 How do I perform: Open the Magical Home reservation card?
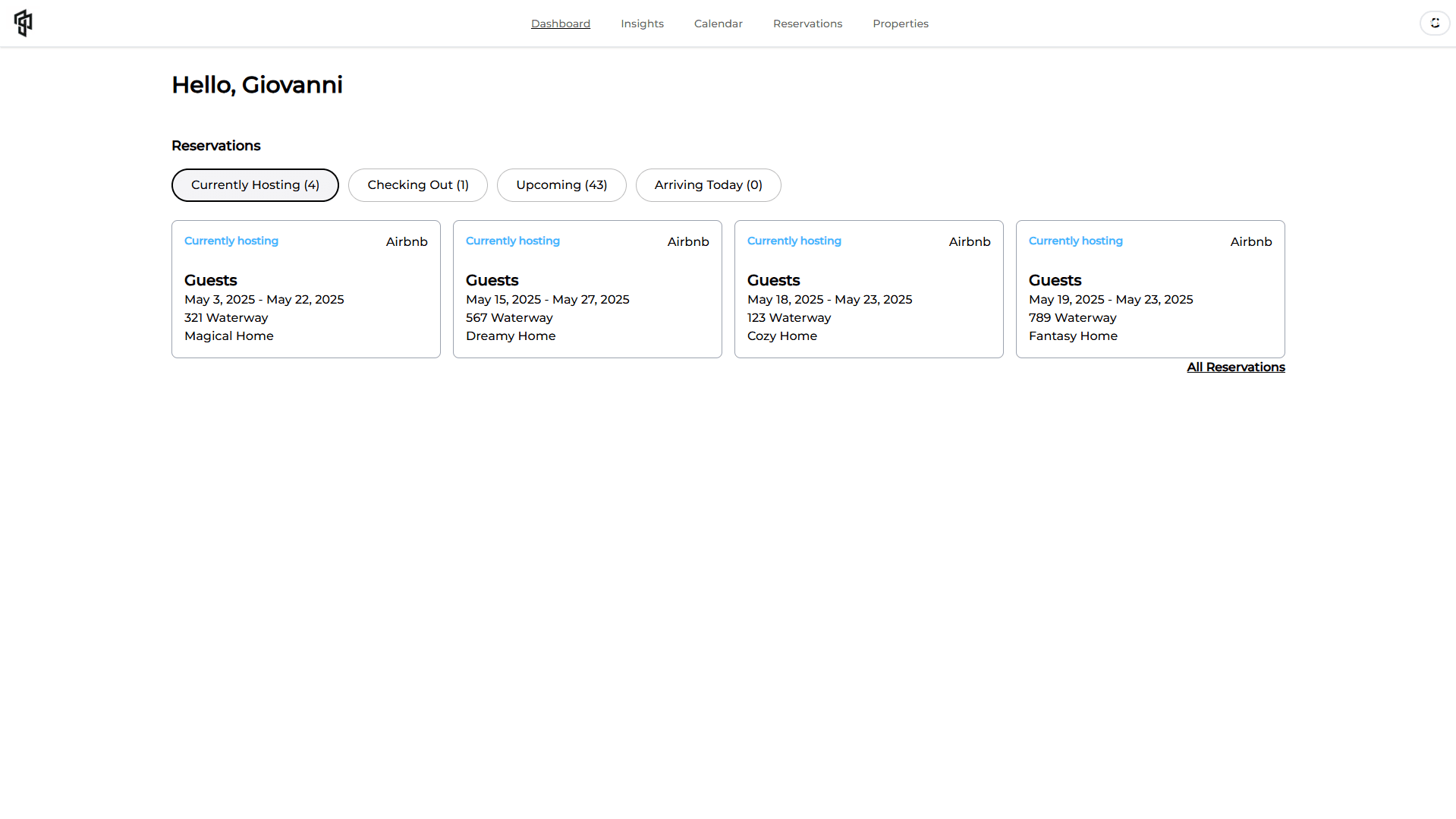tap(306, 289)
